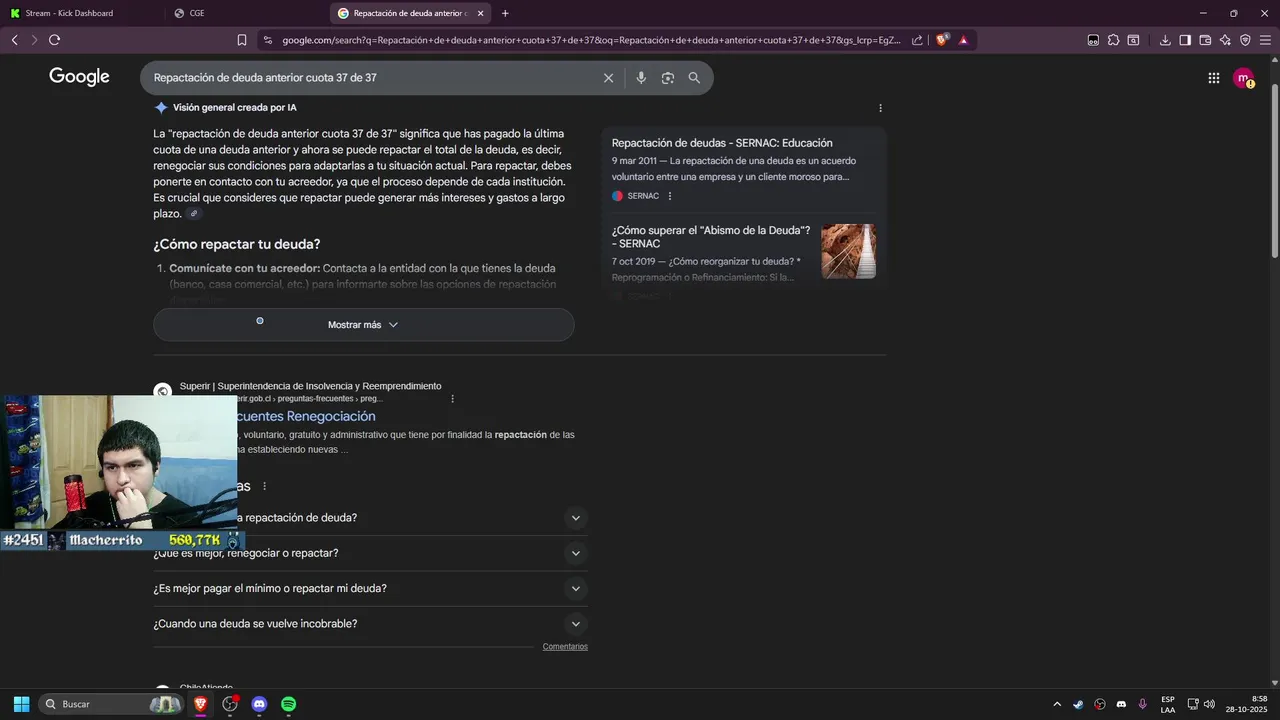
Task: Show hidden system tray icons
Action: click(x=1057, y=704)
